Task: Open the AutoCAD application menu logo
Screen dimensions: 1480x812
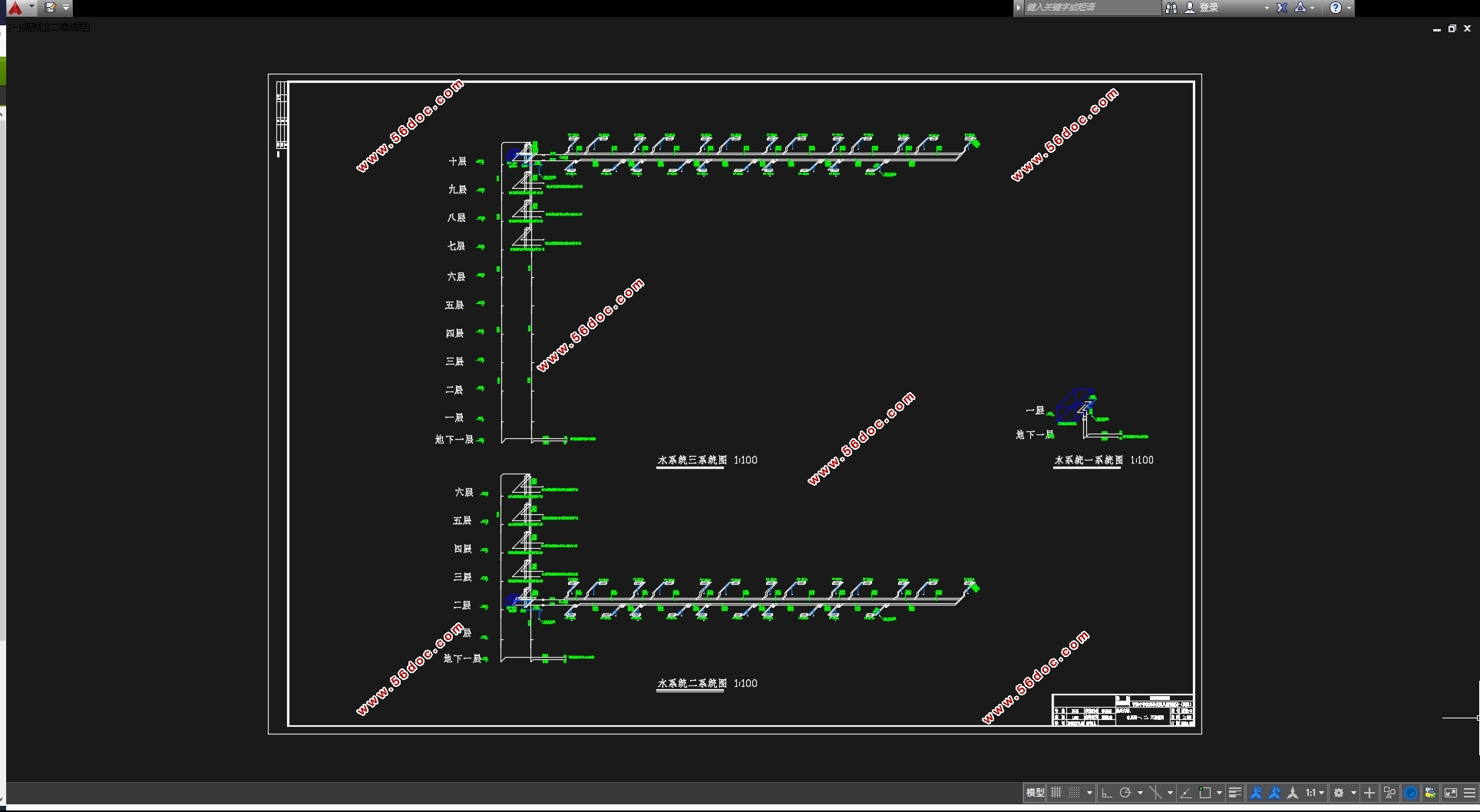Action: (15, 8)
